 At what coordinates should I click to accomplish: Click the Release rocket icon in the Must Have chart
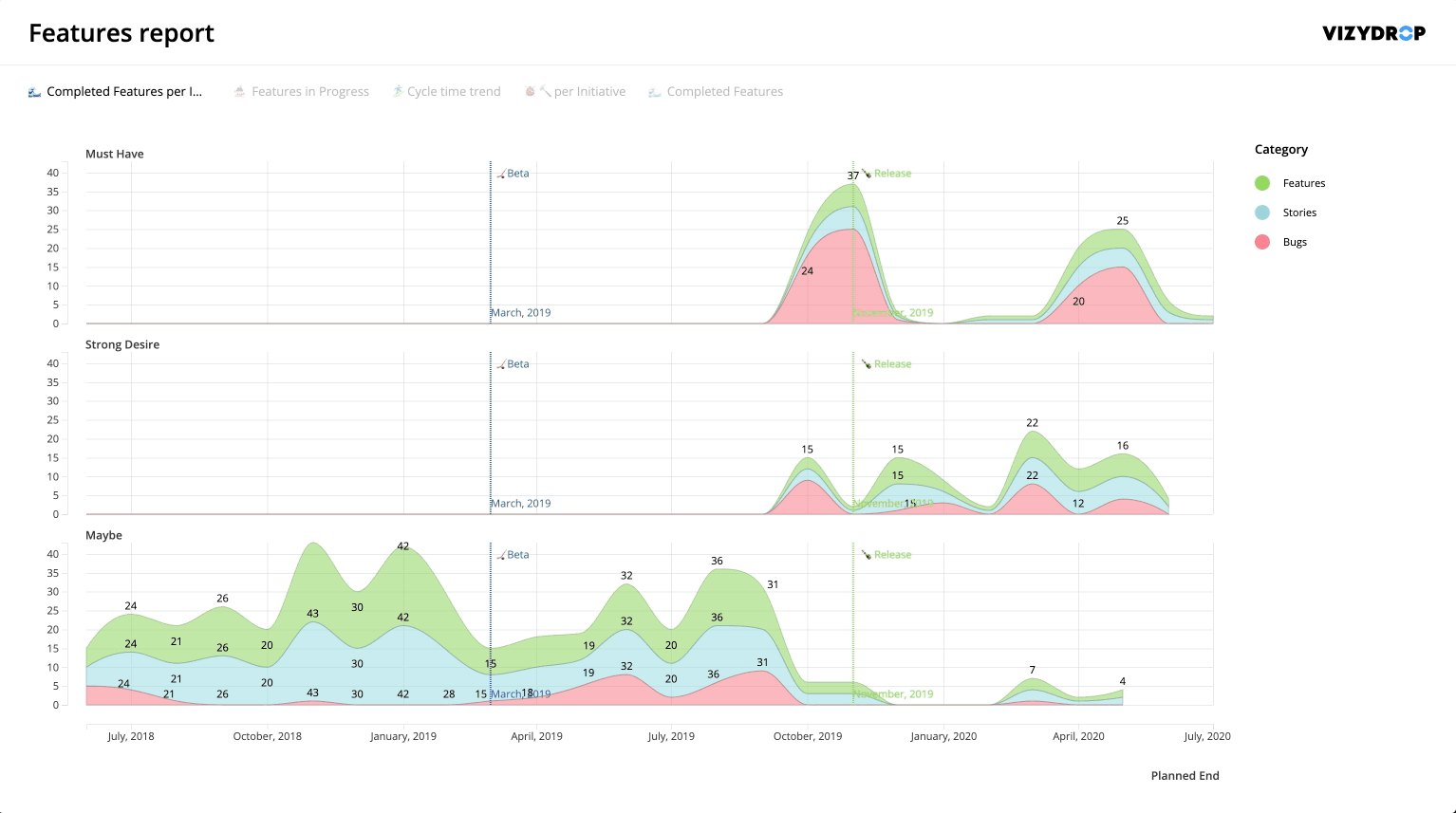pos(865,173)
